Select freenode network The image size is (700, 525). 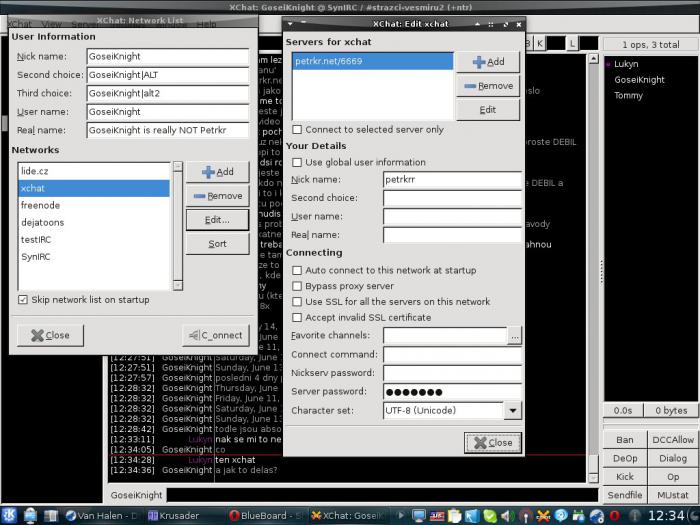(94, 205)
